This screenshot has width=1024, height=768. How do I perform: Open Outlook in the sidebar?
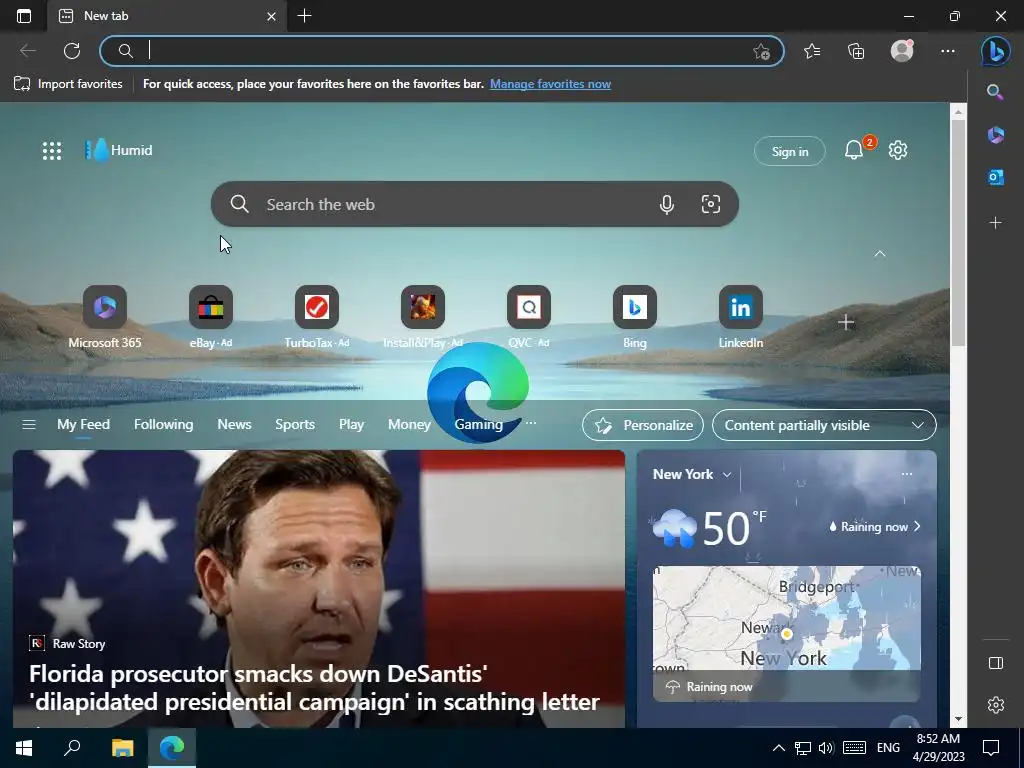[x=995, y=177]
